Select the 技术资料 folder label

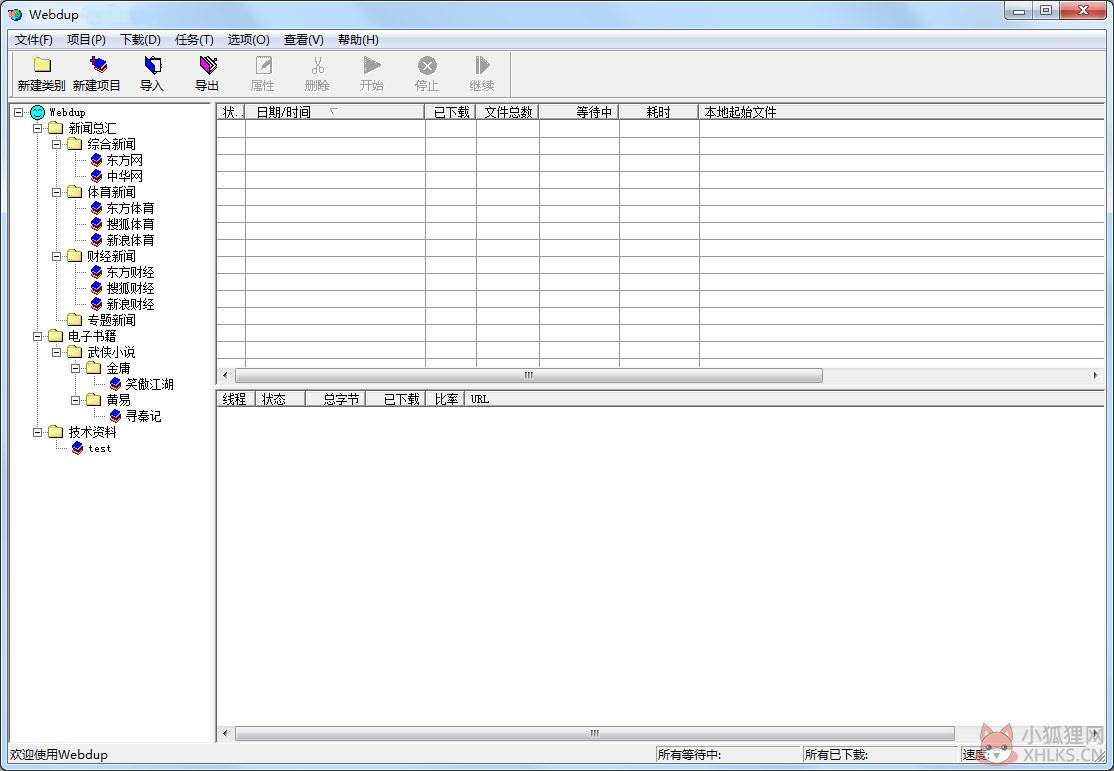pyautogui.click(x=92, y=432)
